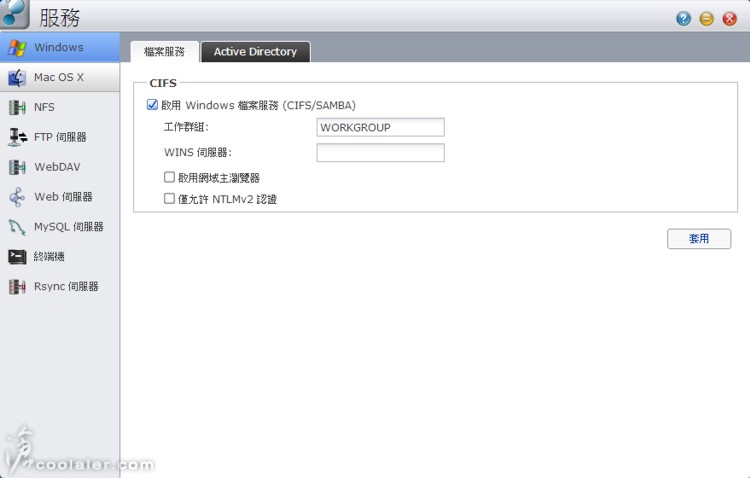Select WebDAV label in sidebar
Image resolution: width=750 pixels, height=478 pixels.
57,167
